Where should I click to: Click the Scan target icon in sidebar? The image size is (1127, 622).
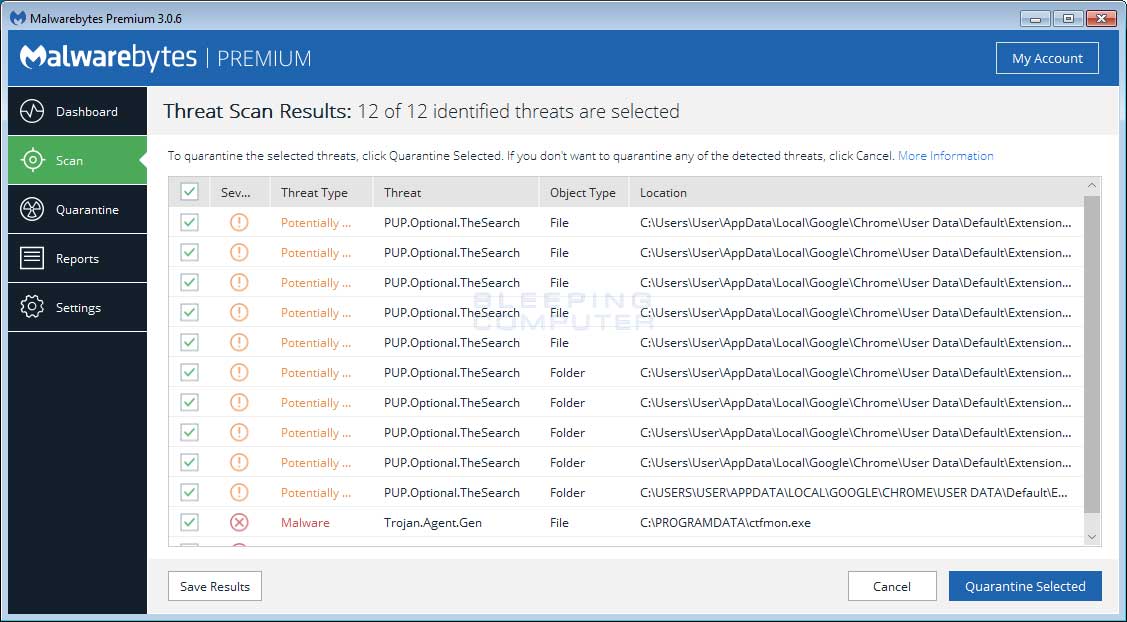click(x=32, y=160)
